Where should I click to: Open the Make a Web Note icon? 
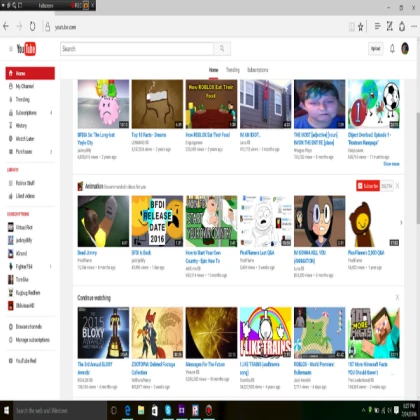390,26
